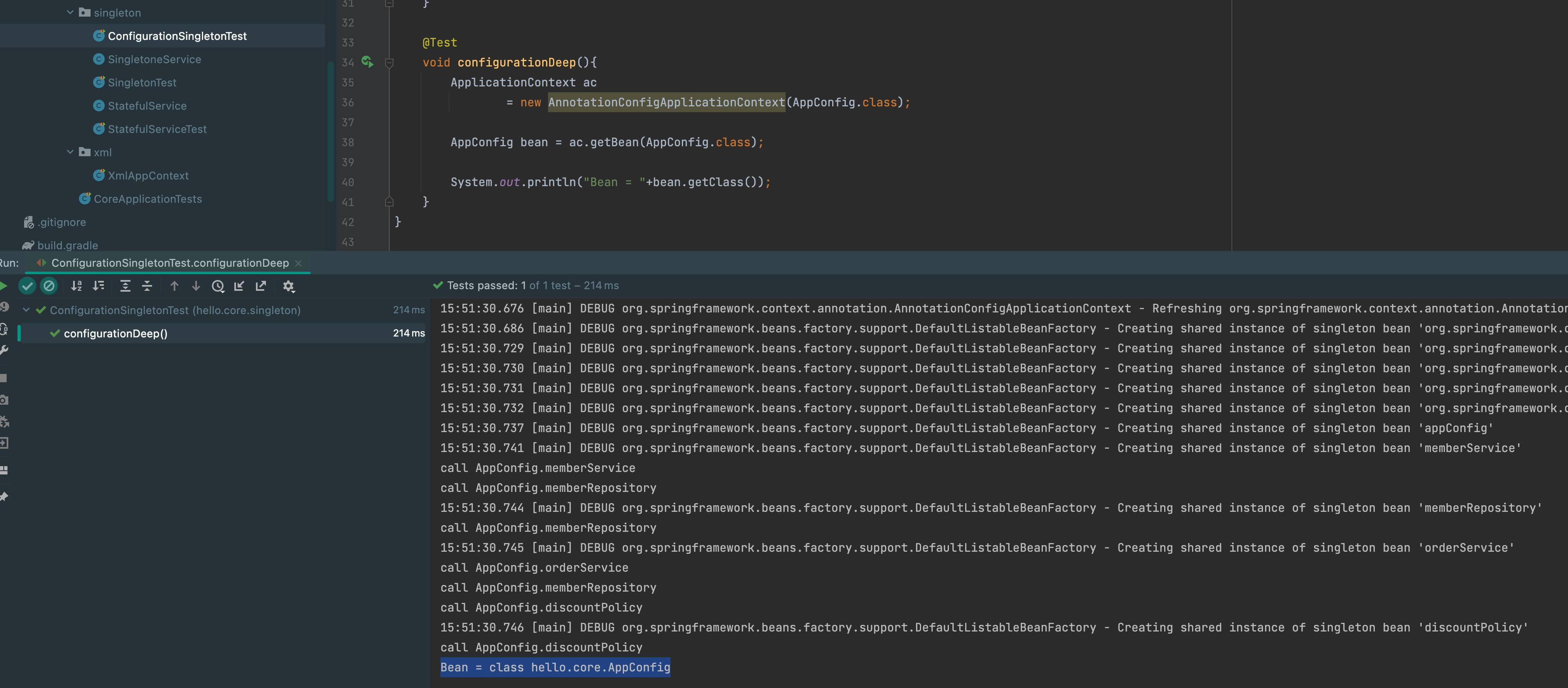The width and height of the screenshot is (1568, 688).
Task: Open .gitignore file
Action: (61, 221)
